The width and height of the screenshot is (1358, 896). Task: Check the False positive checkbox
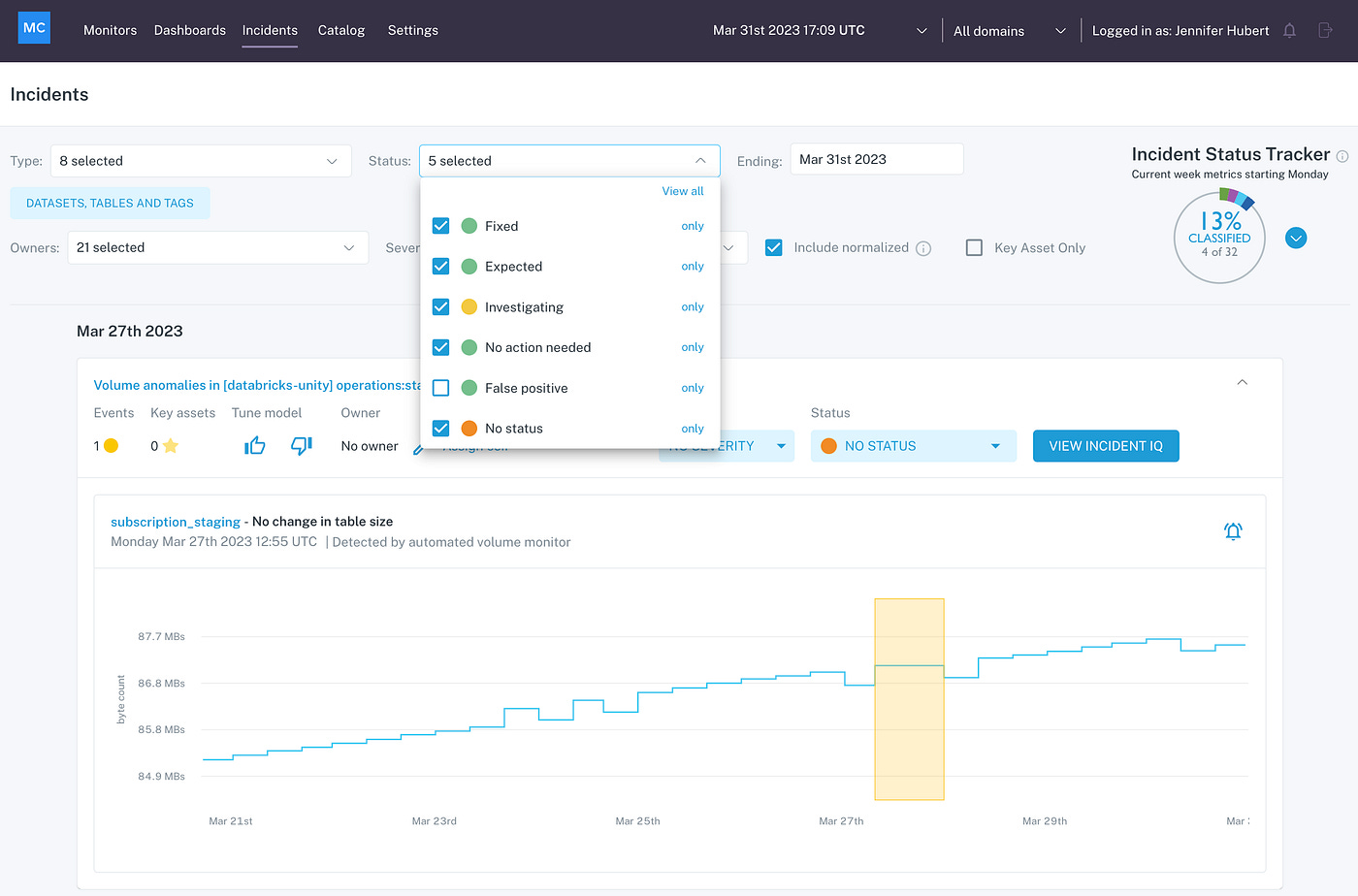point(440,388)
